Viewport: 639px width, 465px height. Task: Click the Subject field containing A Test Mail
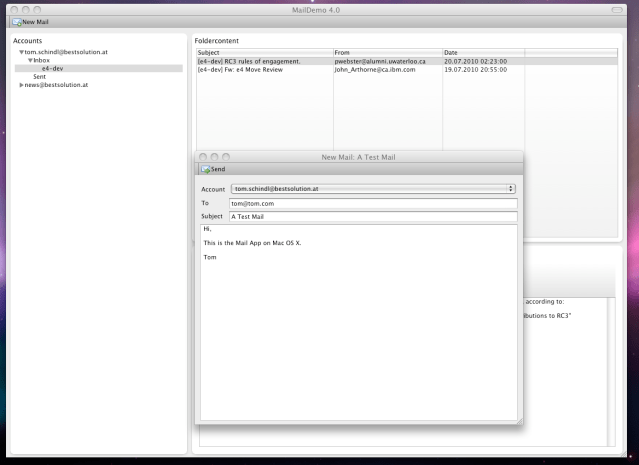372,216
